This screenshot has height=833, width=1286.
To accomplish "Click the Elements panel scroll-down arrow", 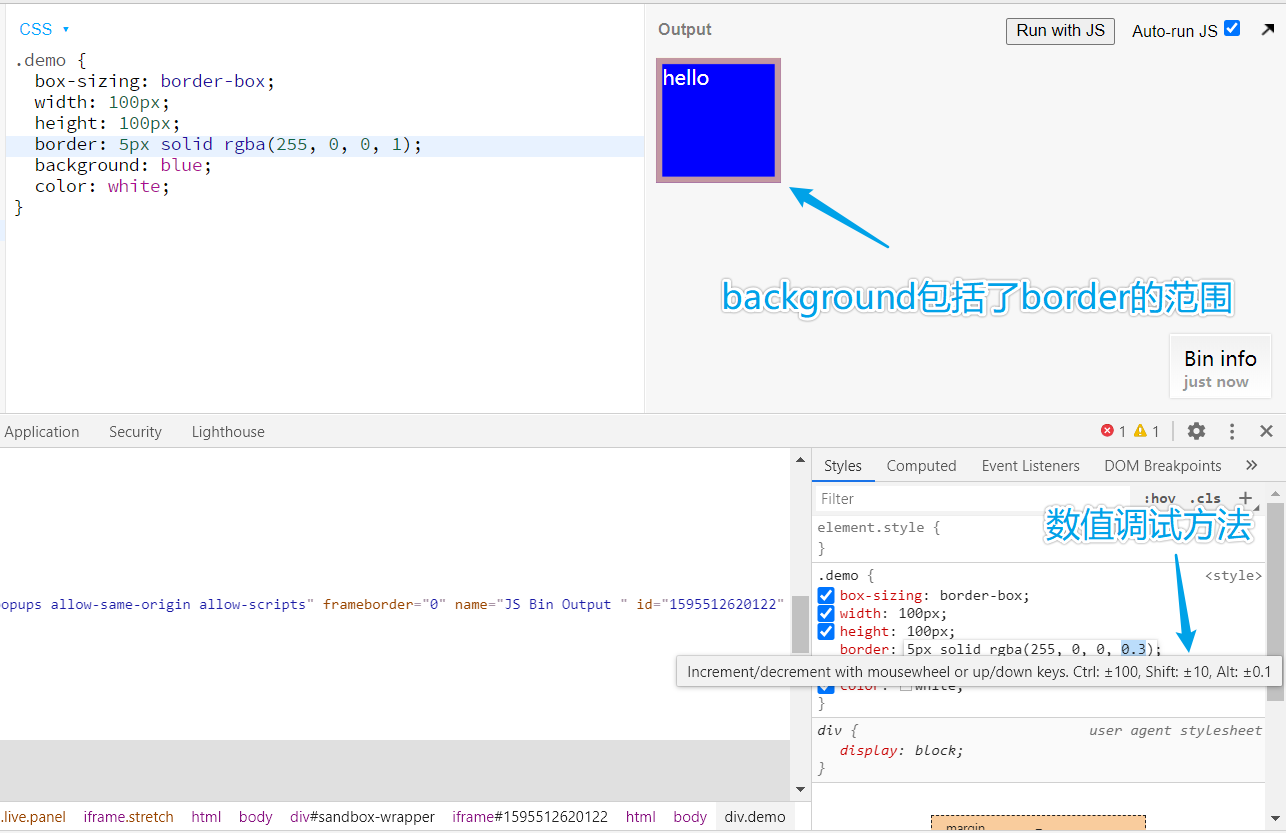I will coord(800,790).
